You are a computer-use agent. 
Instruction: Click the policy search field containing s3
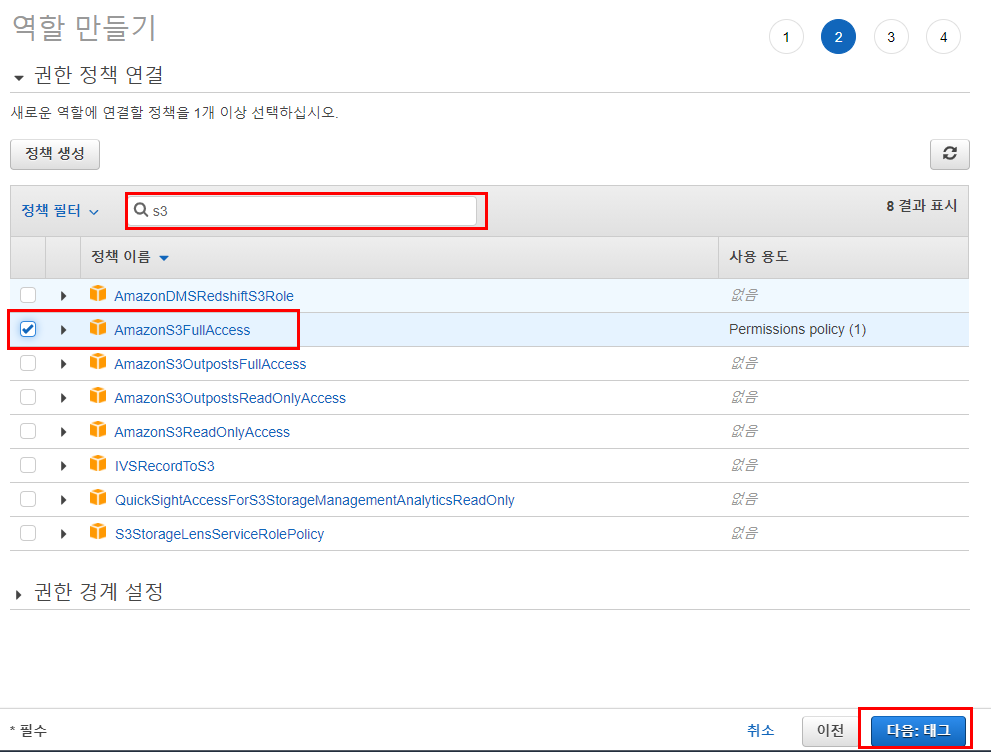pos(303,210)
